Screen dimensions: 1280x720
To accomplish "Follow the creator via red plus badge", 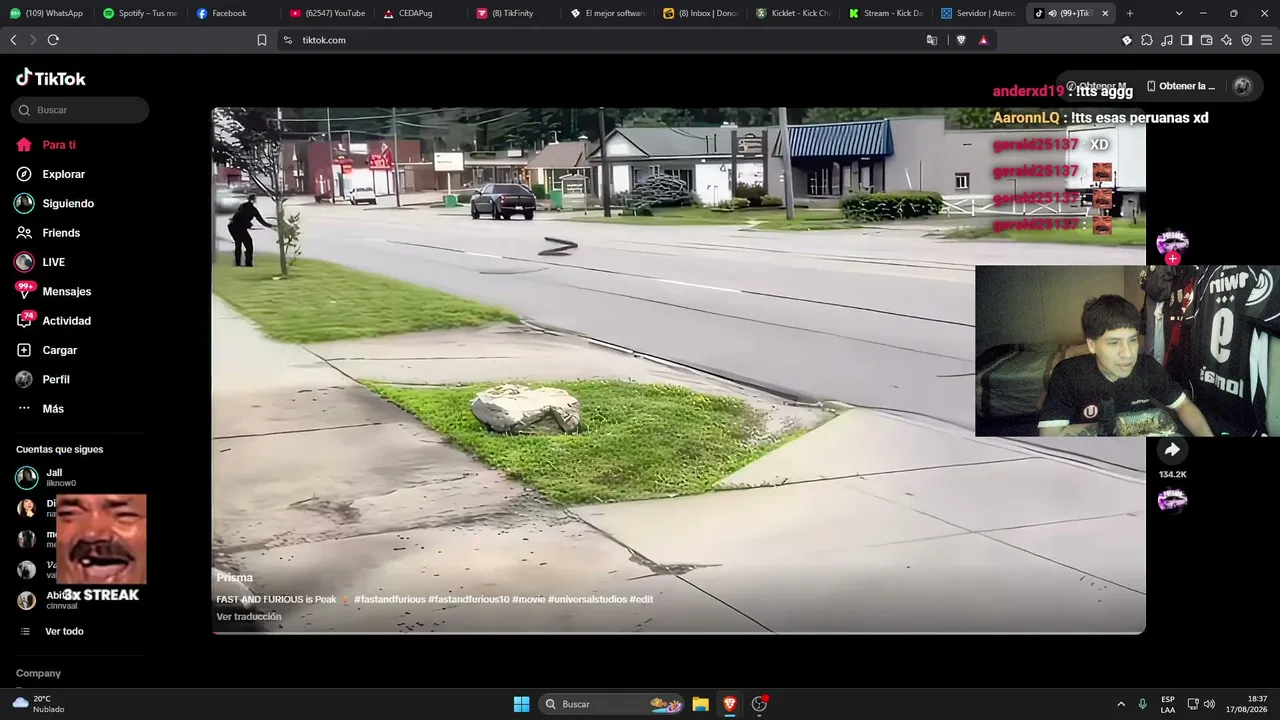I will 1172,259.
